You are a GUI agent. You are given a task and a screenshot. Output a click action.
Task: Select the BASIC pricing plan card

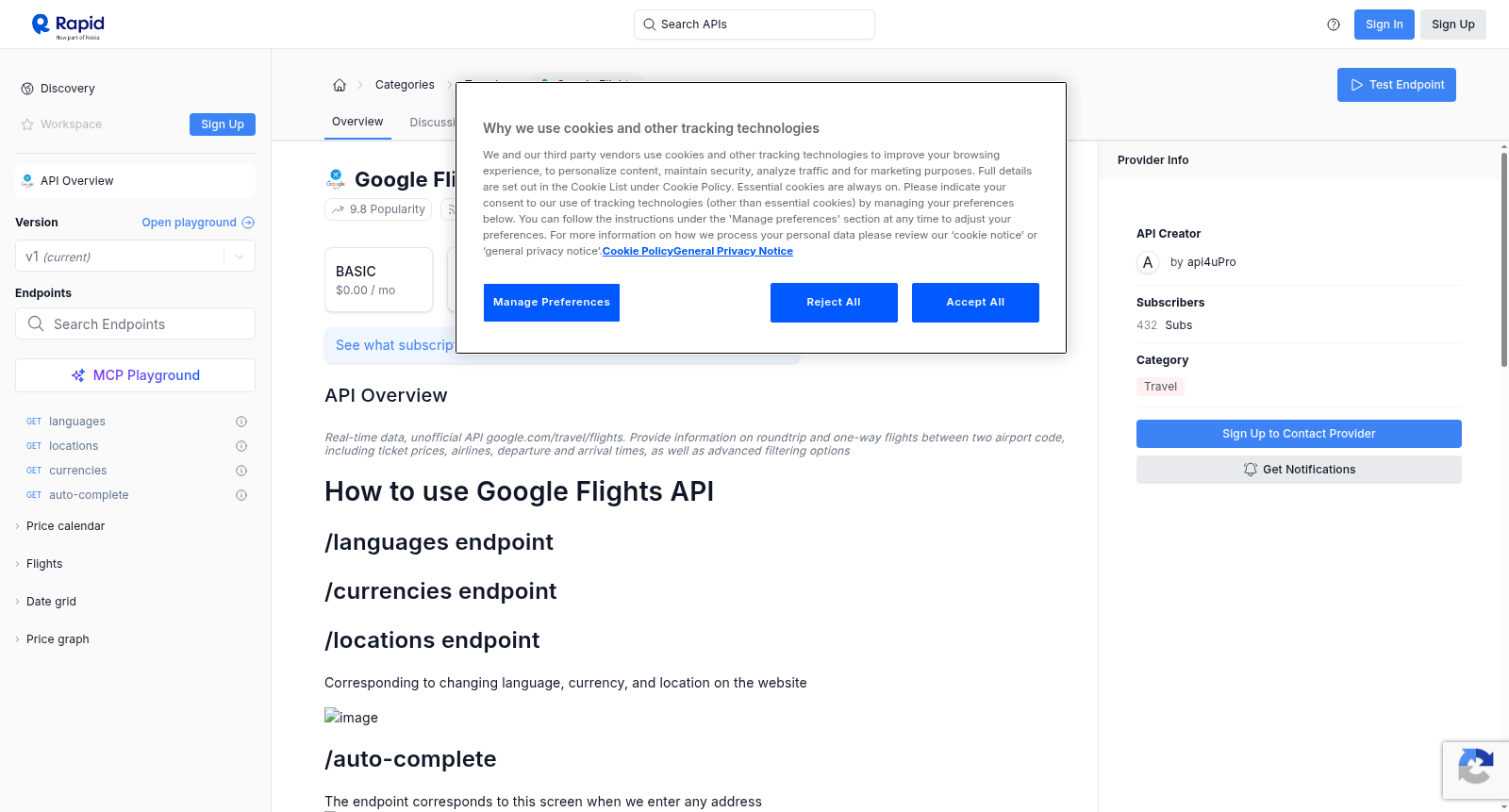pos(378,280)
